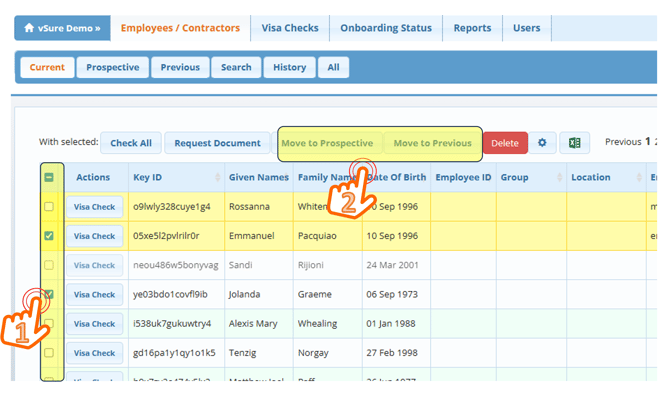The image size is (670, 405).
Task: Sort by the Given Names column arrows
Action: [285, 178]
